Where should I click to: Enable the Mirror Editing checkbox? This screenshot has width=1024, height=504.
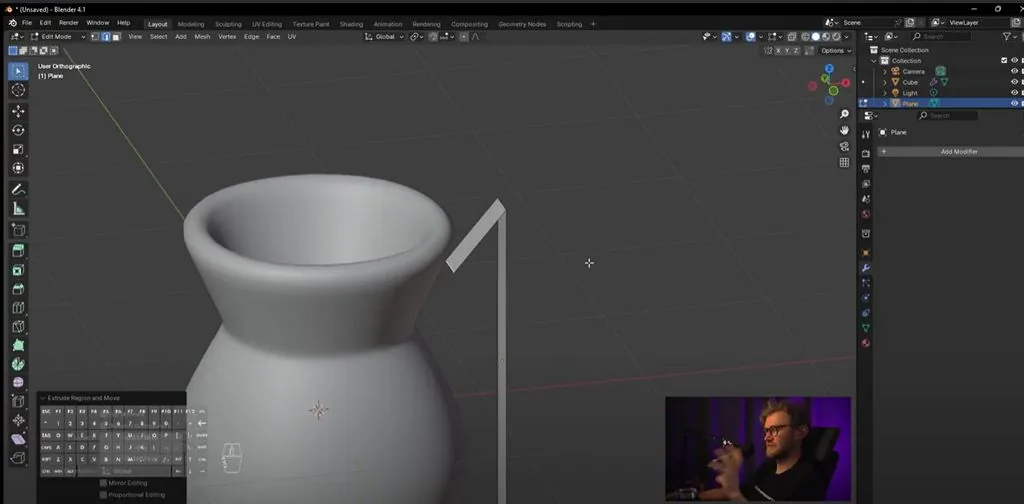[103, 483]
